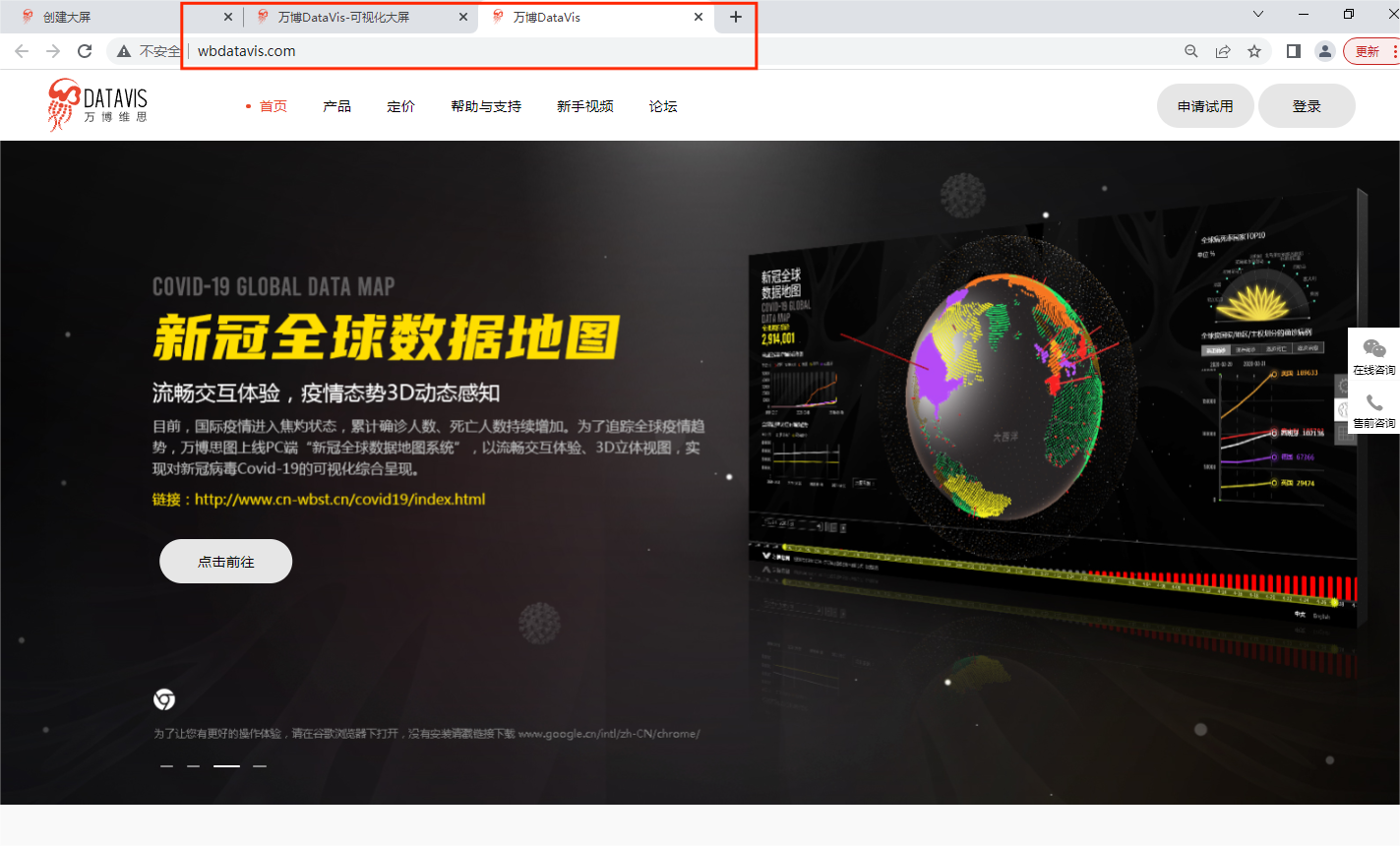This screenshot has height=846, width=1400.
Task: Open the 首页 nav item
Action: [x=273, y=106]
